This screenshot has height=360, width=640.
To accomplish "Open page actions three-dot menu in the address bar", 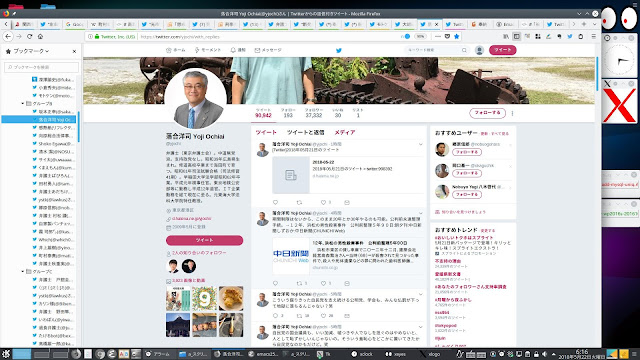I will pyautogui.click(x=438, y=36).
